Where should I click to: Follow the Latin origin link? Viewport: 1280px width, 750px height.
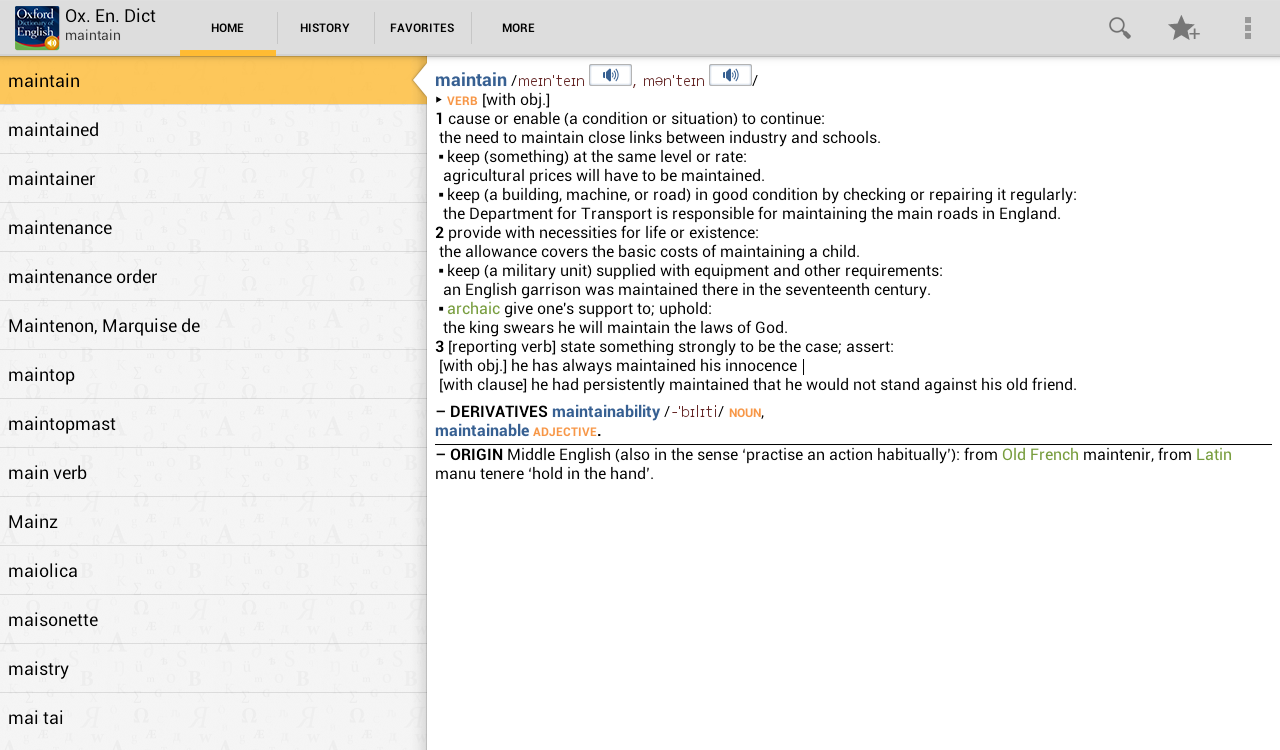click(x=1214, y=454)
